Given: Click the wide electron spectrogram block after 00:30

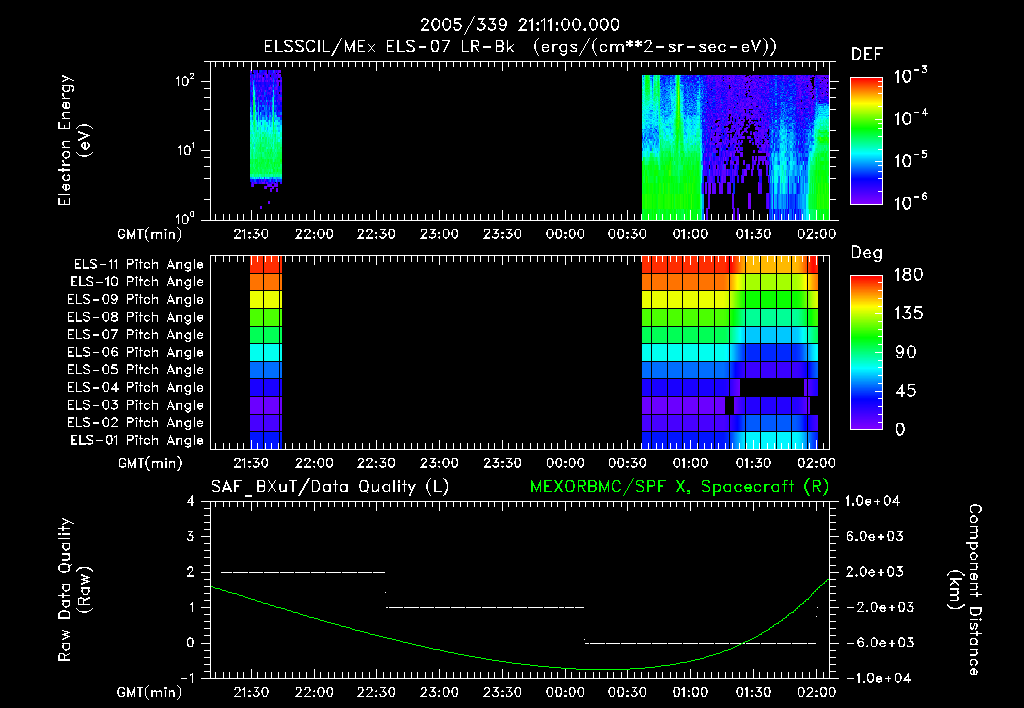Looking at the screenshot, I should [x=735, y=147].
